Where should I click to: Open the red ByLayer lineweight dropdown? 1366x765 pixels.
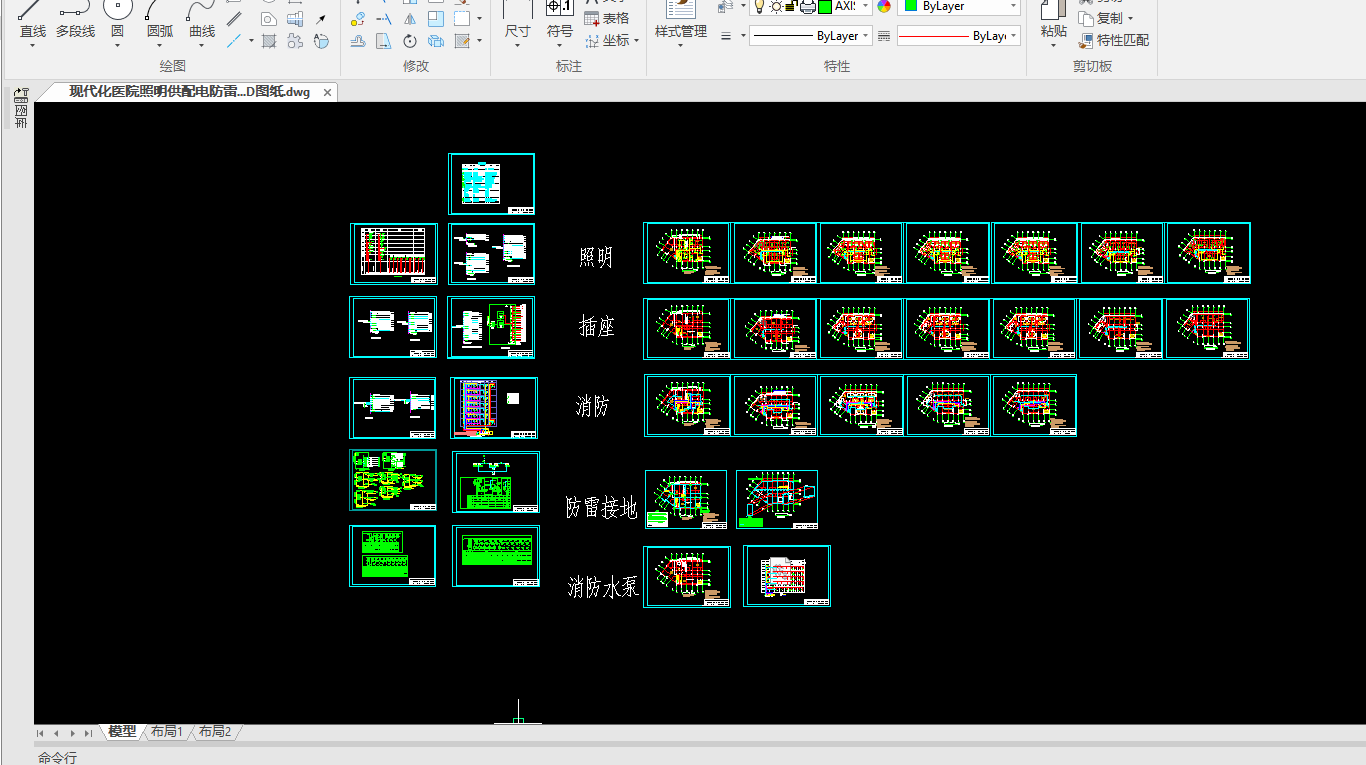[1013, 36]
